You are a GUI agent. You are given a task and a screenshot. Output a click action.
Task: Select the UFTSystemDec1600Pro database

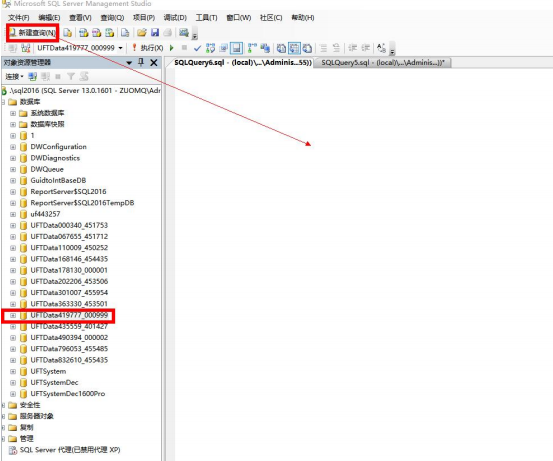point(68,394)
